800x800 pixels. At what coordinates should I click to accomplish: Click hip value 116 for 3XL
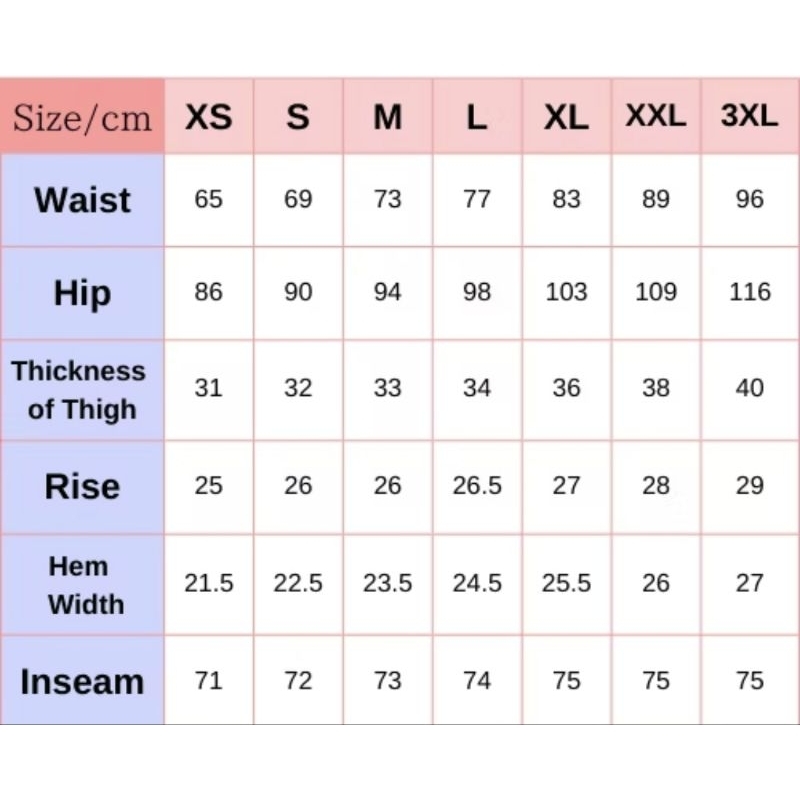(x=749, y=293)
